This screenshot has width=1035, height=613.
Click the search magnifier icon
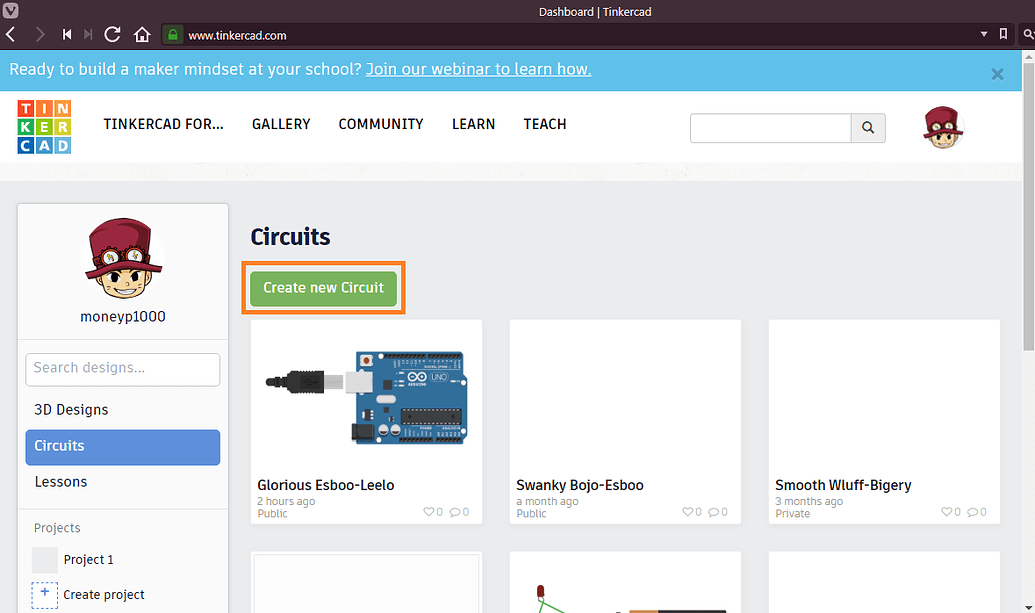point(866,128)
